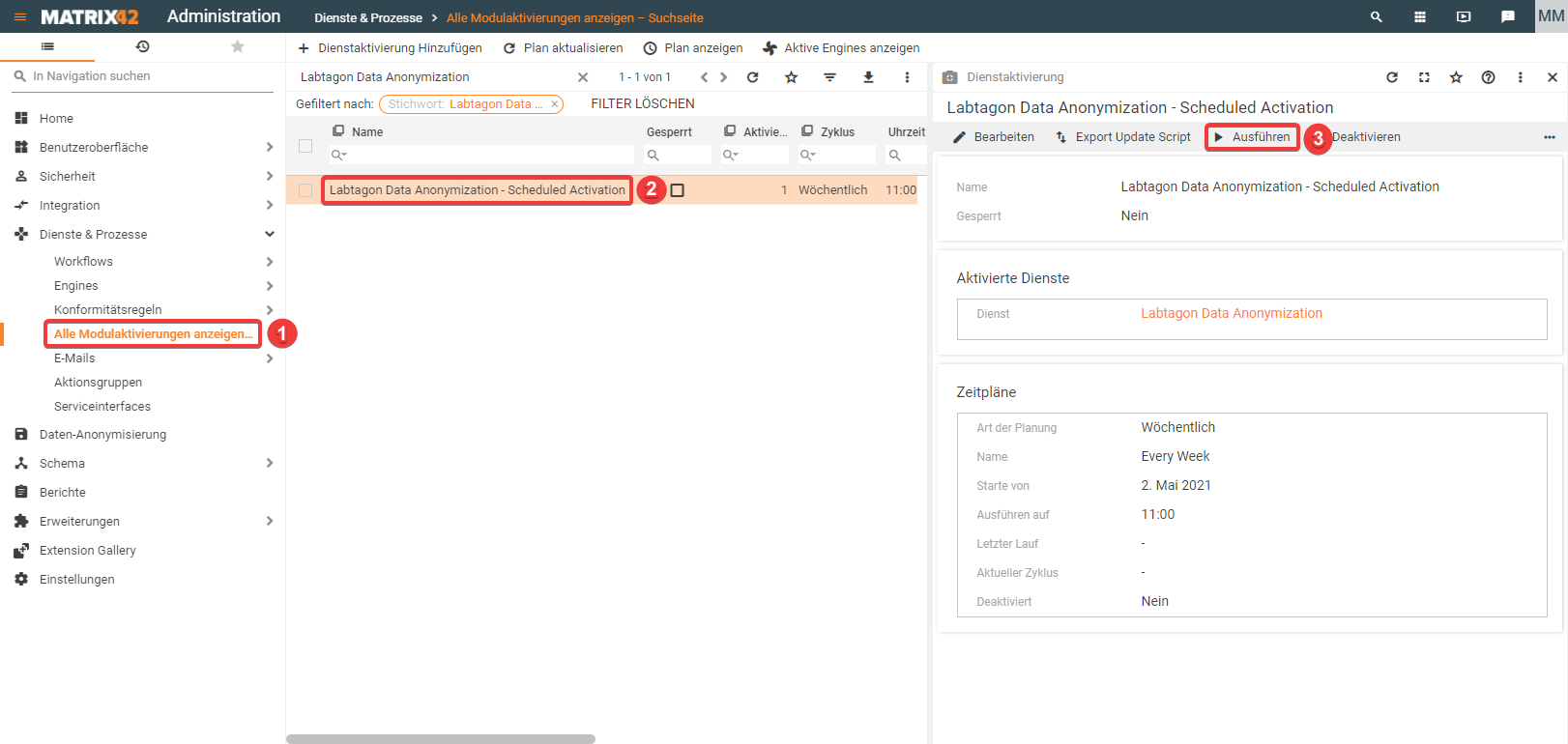Collapse Dienste & Prozesse section
The width and height of the screenshot is (1568, 744).
click(x=269, y=234)
